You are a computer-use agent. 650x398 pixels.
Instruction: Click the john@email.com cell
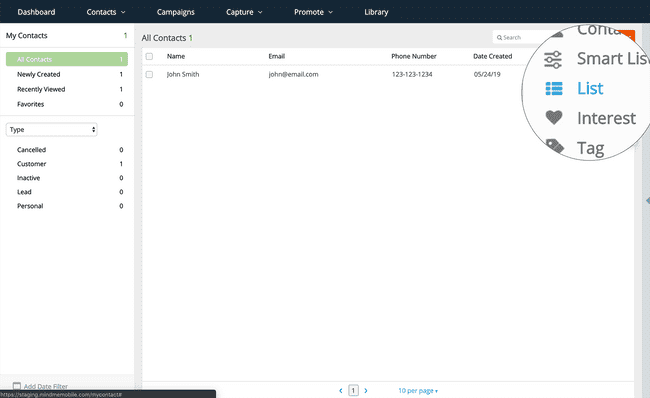[293, 74]
